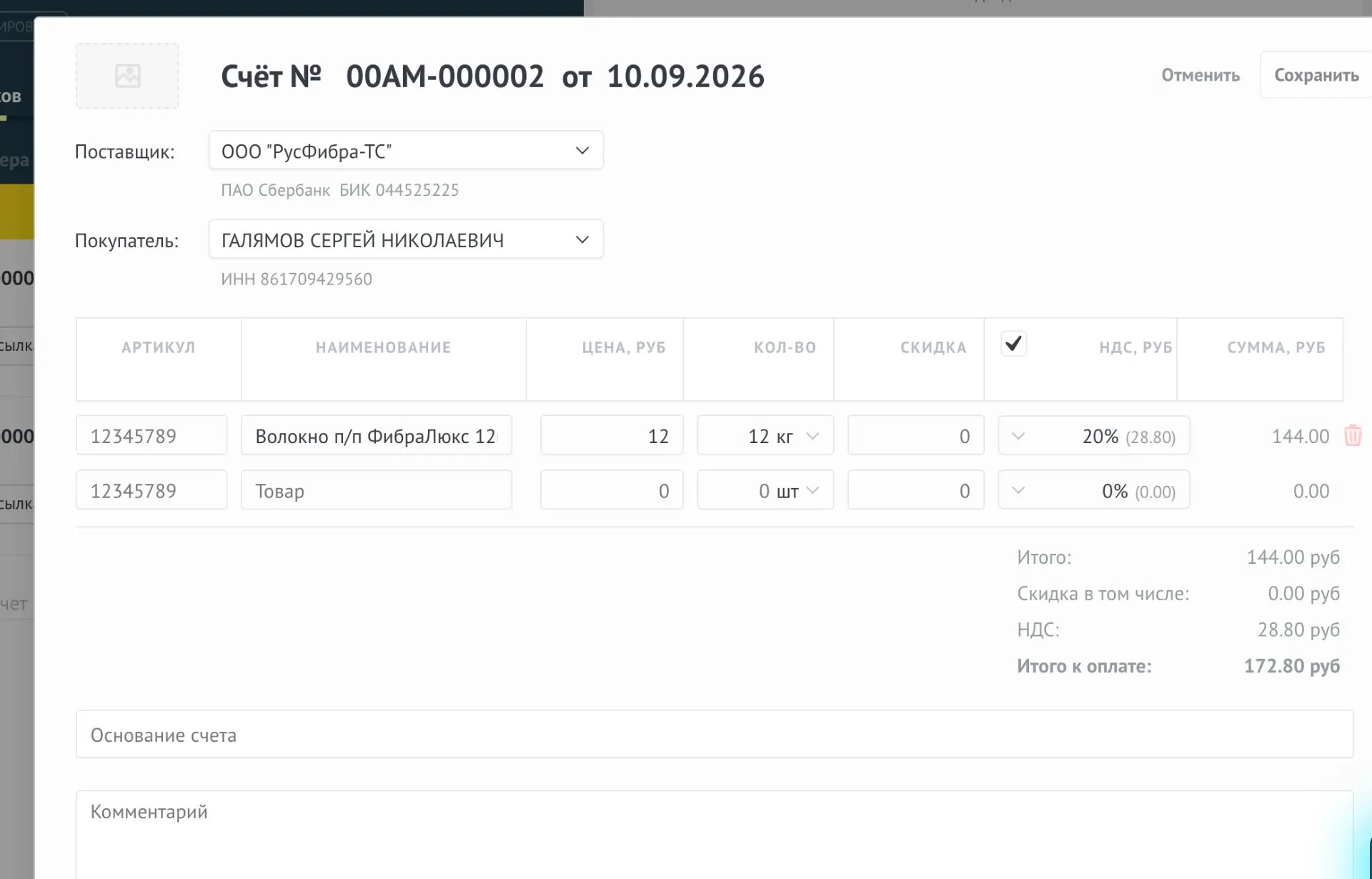This screenshot has width=1372, height=879.
Task: Click the ИНН 861709429560 text
Action: pos(297,279)
